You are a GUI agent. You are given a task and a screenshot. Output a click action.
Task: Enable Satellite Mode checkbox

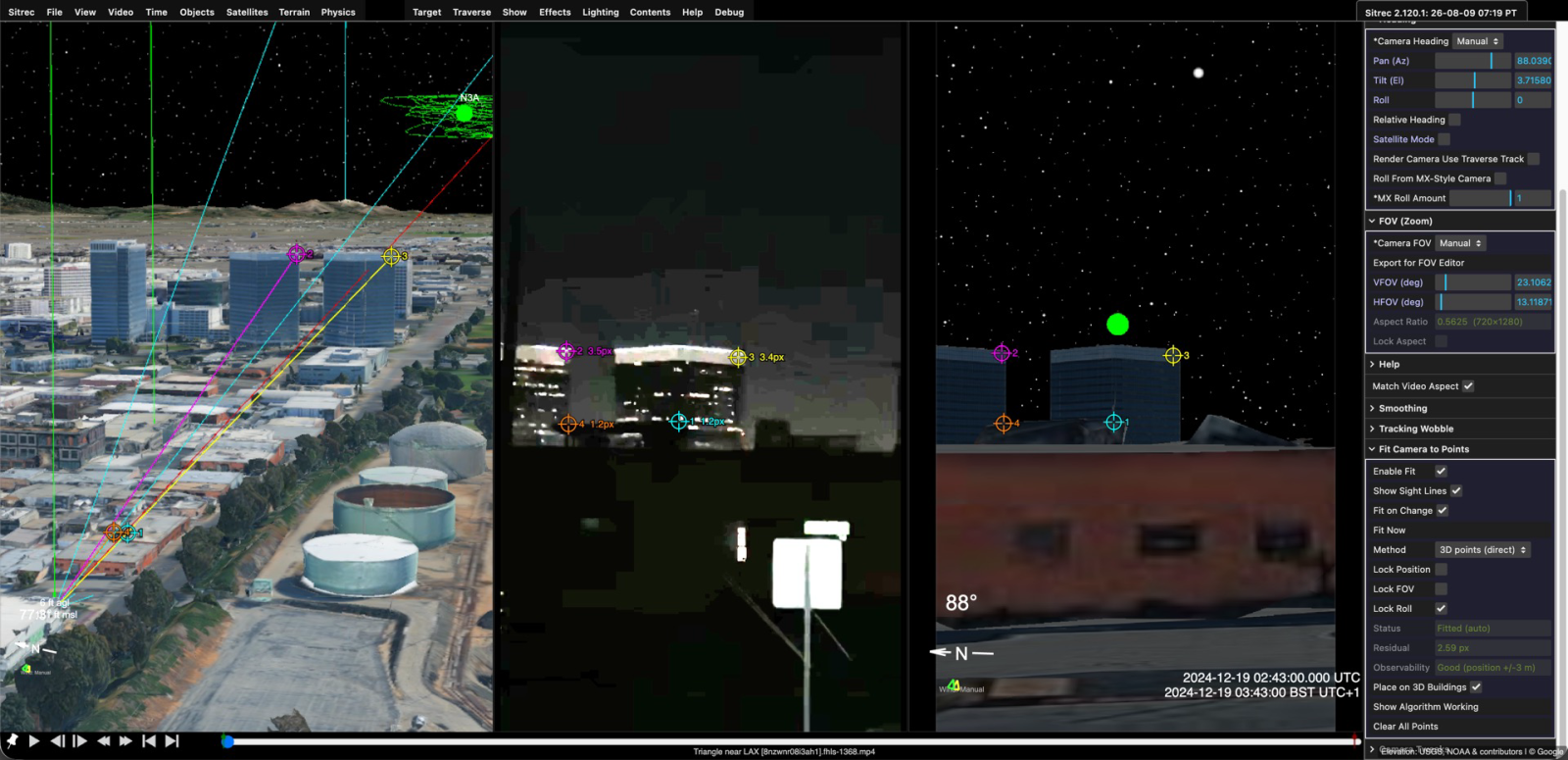(x=1444, y=139)
